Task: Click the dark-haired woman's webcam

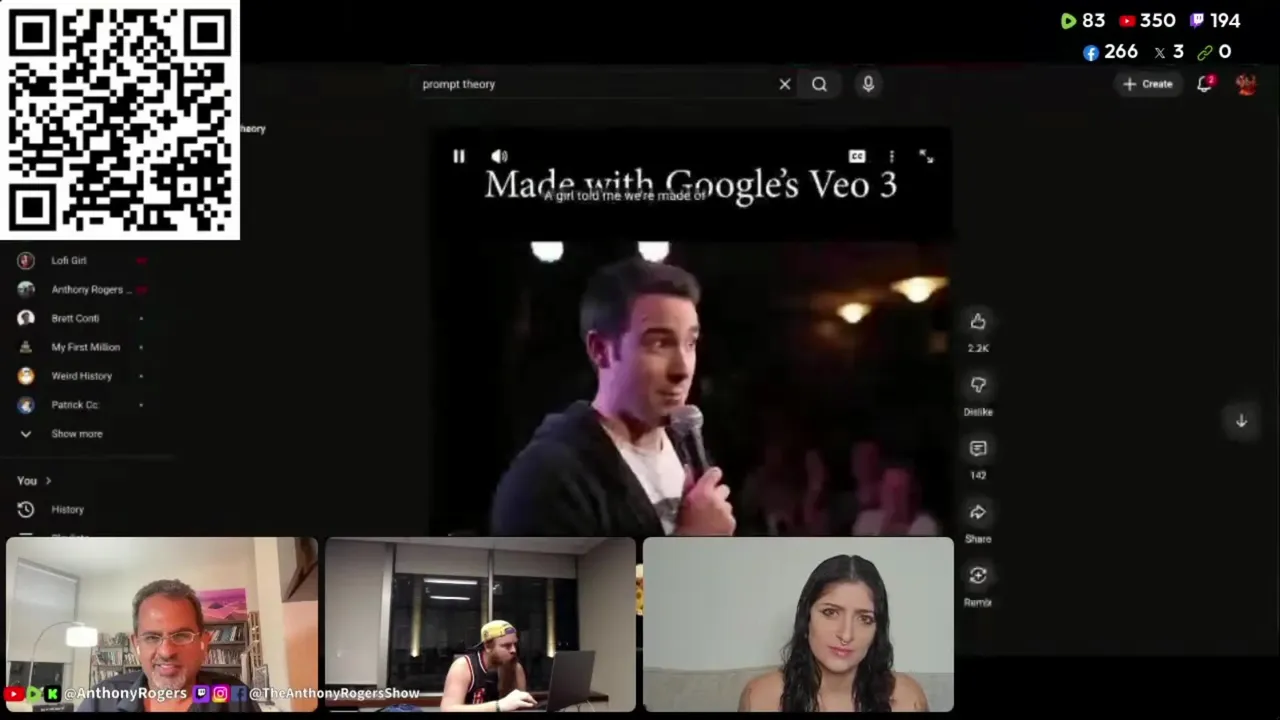Action: 798,625
